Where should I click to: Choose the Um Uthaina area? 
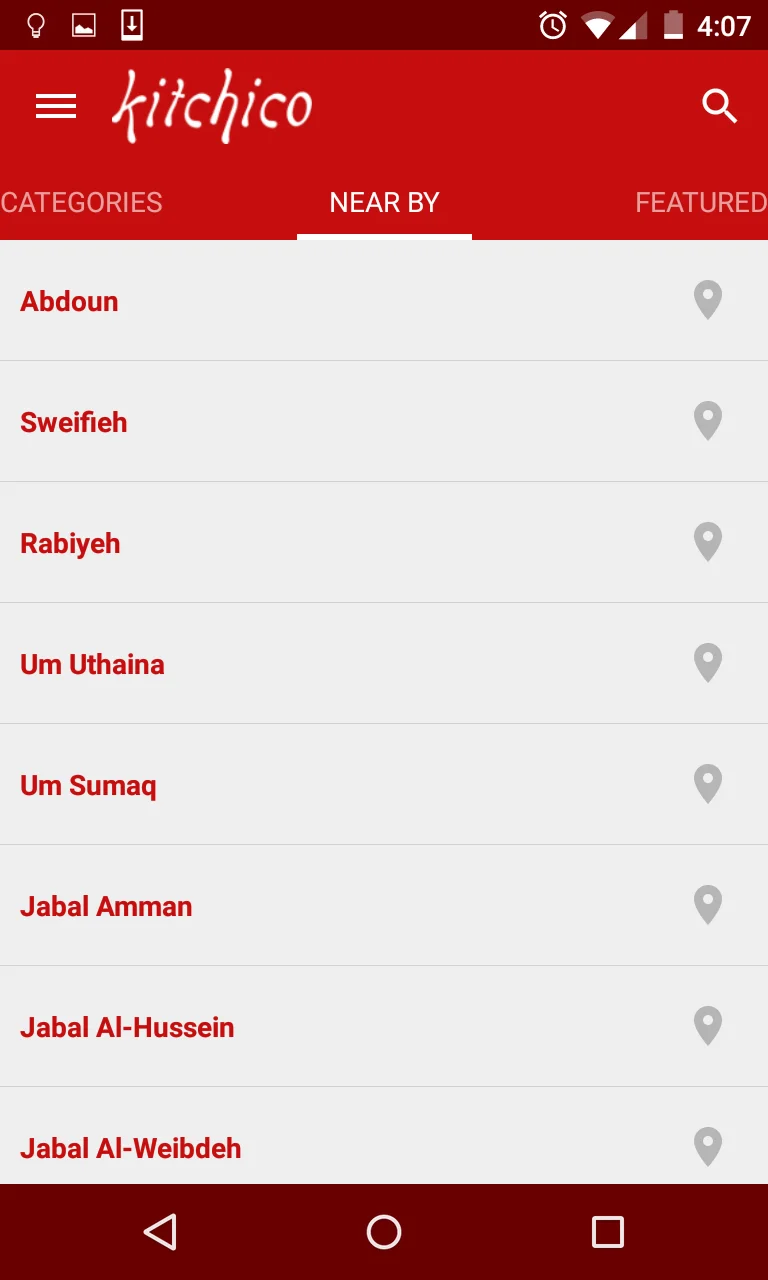coord(384,663)
